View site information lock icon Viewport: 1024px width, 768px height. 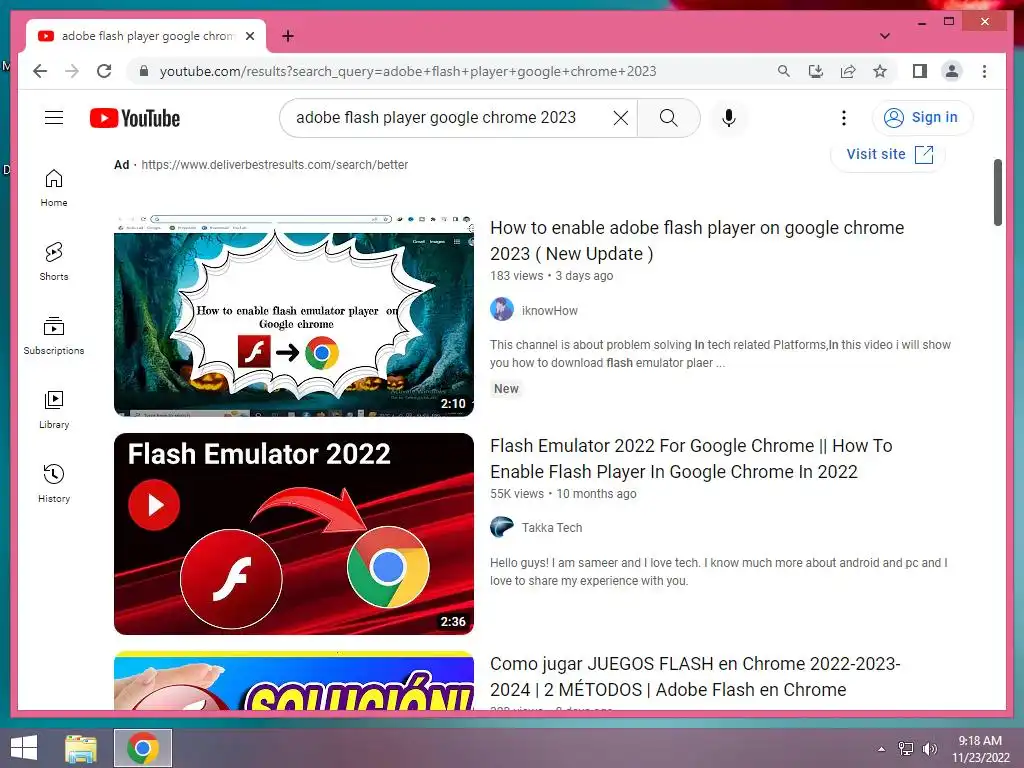click(144, 71)
